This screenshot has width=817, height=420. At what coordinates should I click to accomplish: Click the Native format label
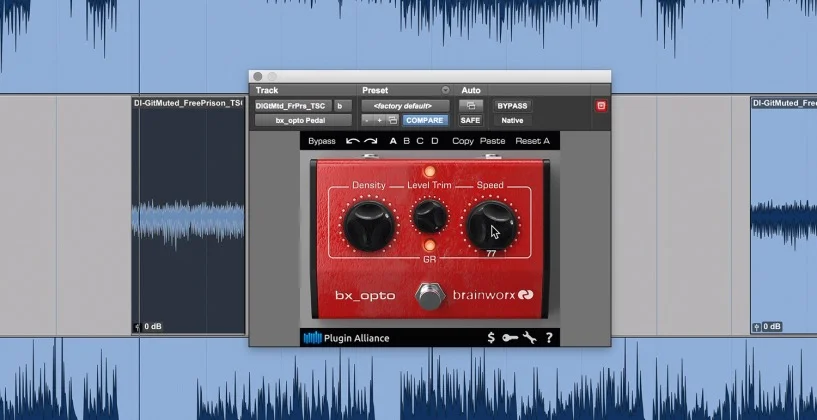(x=512, y=120)
